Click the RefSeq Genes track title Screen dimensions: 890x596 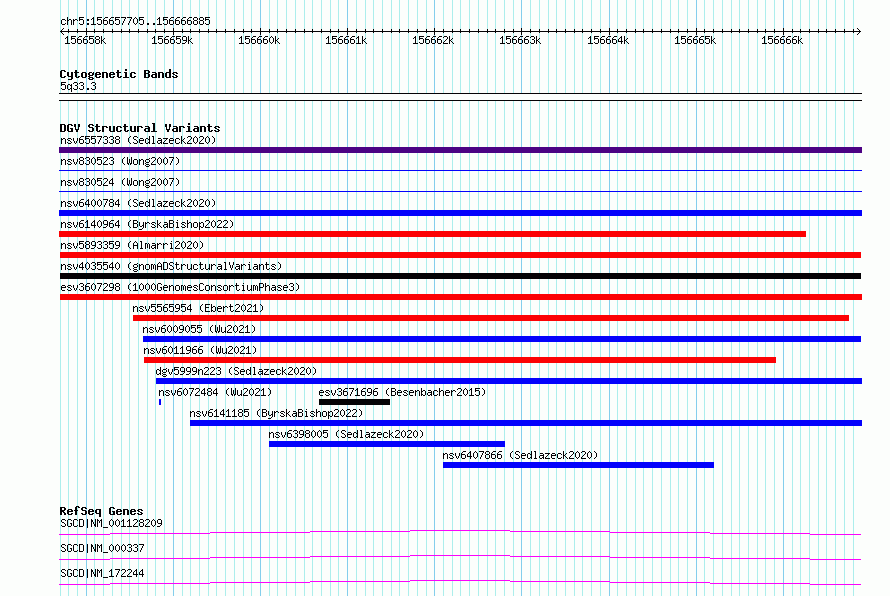[101, 511]
